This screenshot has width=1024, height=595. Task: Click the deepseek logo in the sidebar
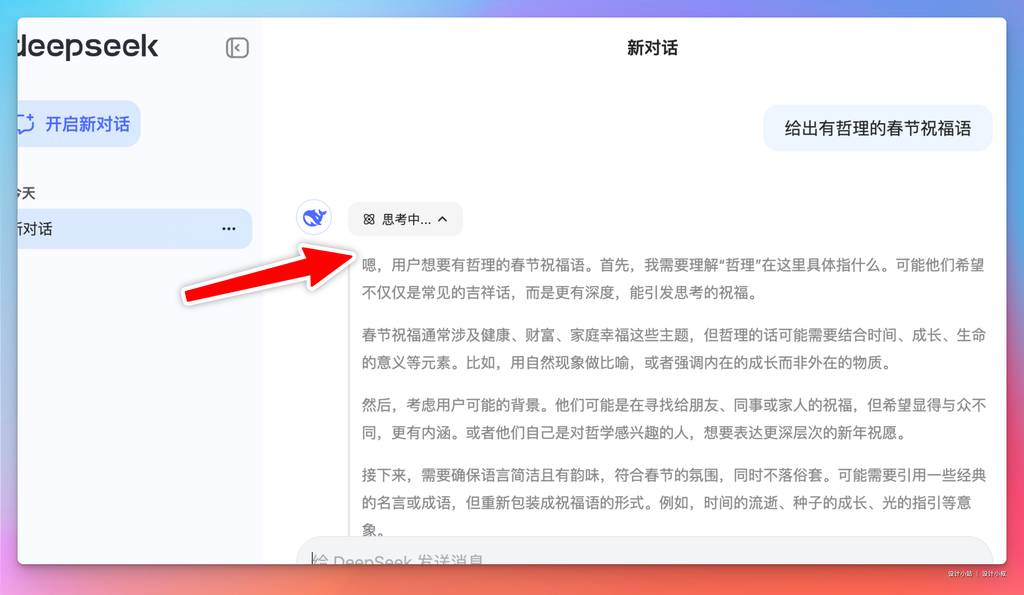[x=87, y=46]
